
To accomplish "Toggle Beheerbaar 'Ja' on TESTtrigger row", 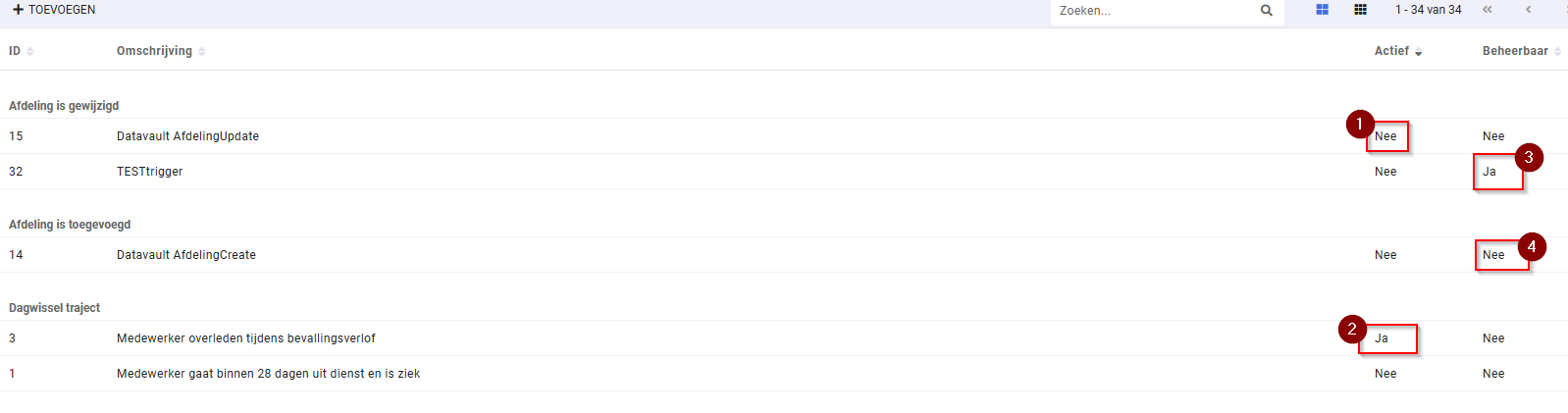I will 1490,172.
